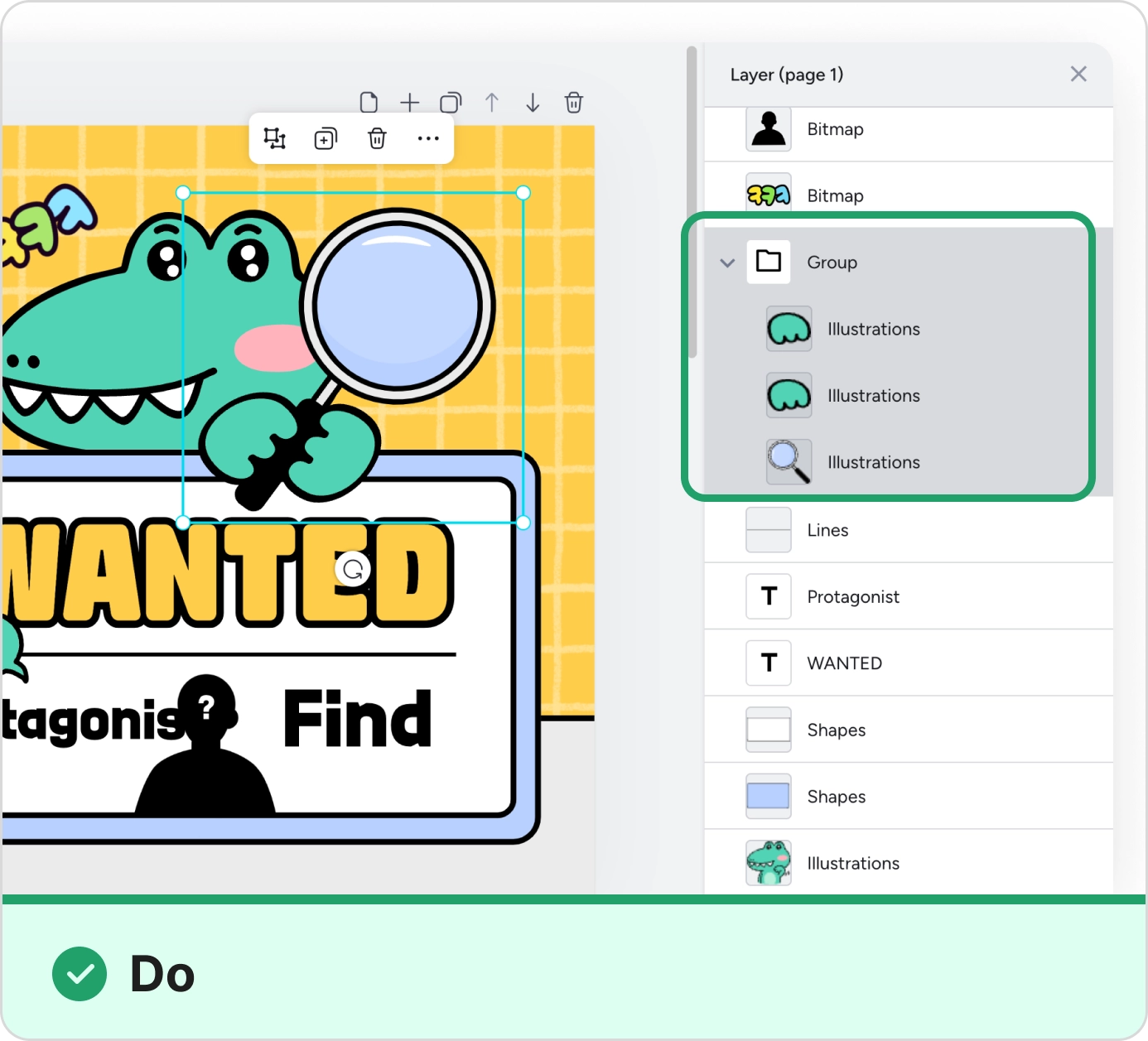
Task: Select the Lines layer
Action: pyautogui.click(x=827, y=530)
